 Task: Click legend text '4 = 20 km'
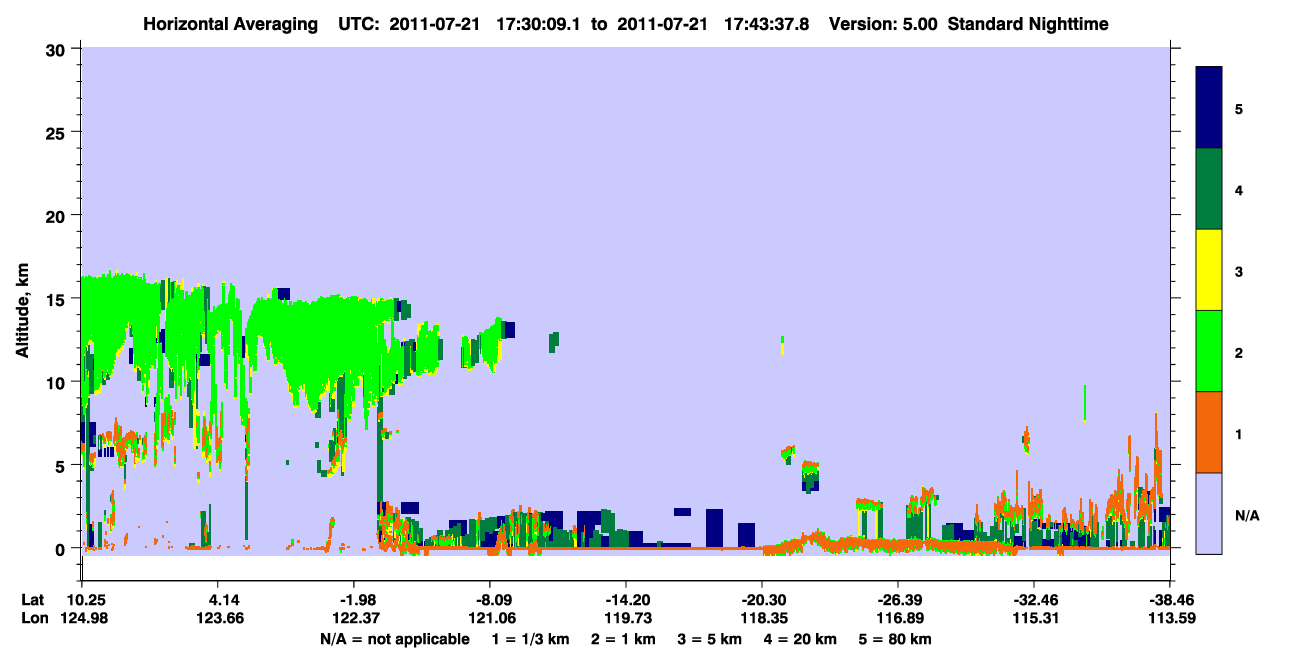(x=801, y=639)
